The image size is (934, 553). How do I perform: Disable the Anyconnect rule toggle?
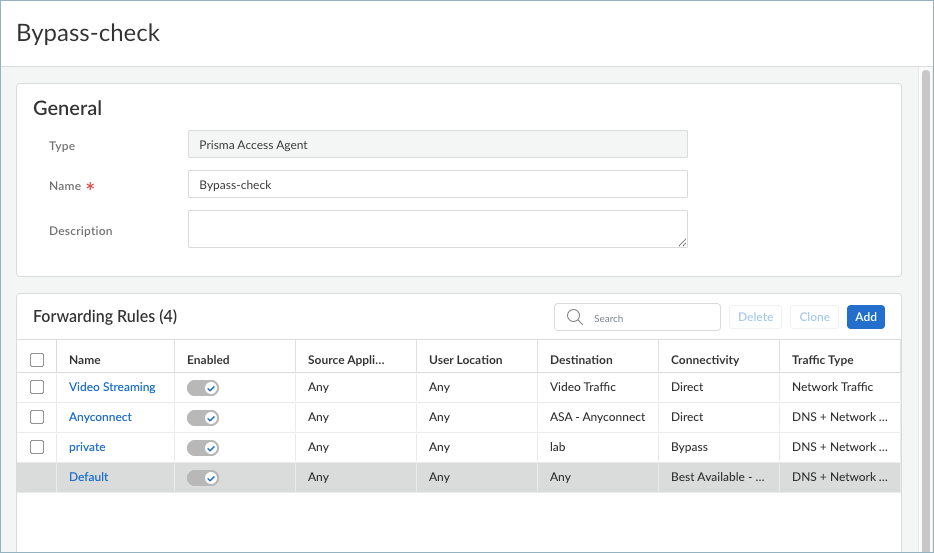[x=203, y=418]
